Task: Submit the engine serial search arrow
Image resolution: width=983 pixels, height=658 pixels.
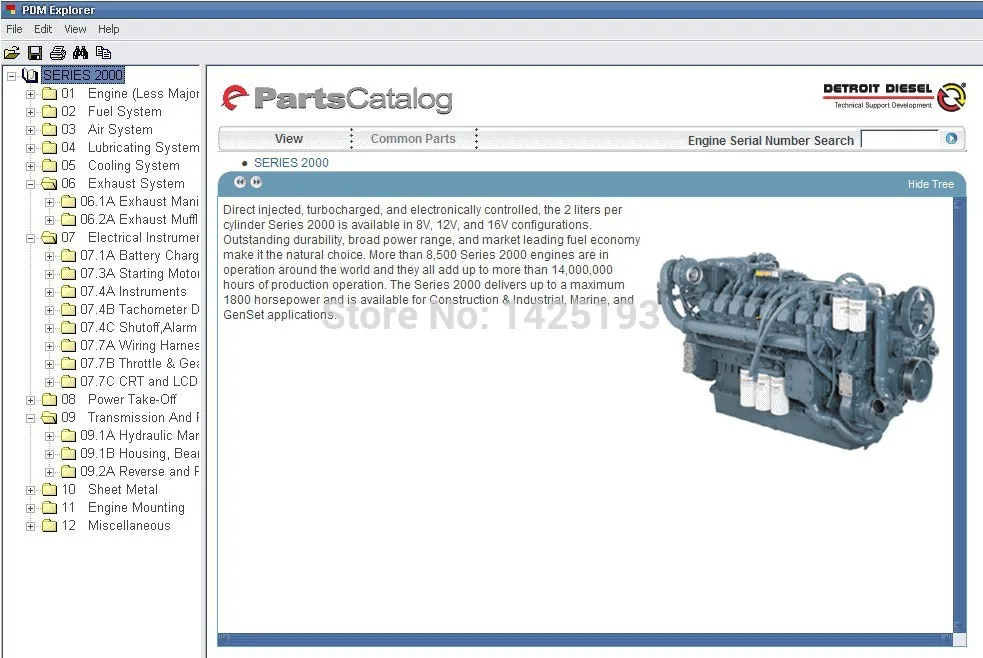Action: 951,138
